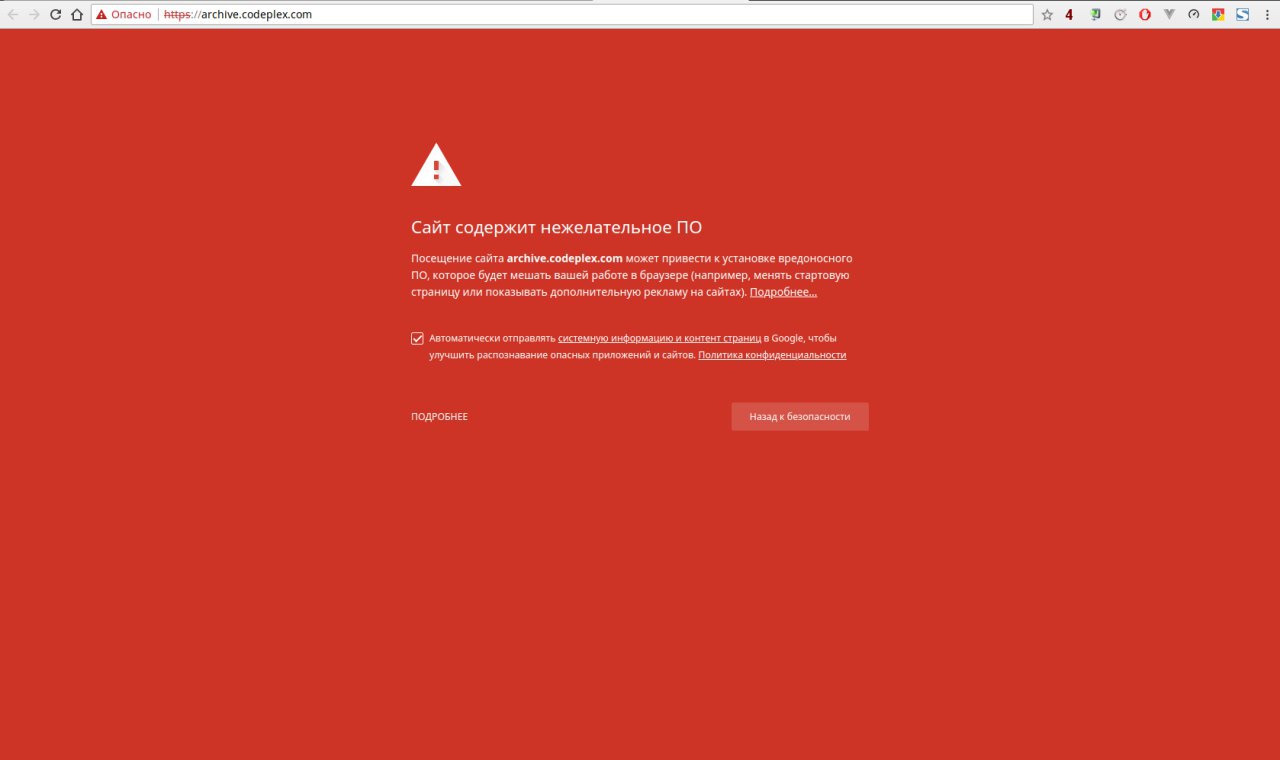1280x760 pixels.
Task: Open the red number 4 extension
Action: (x=1069, y=15)
